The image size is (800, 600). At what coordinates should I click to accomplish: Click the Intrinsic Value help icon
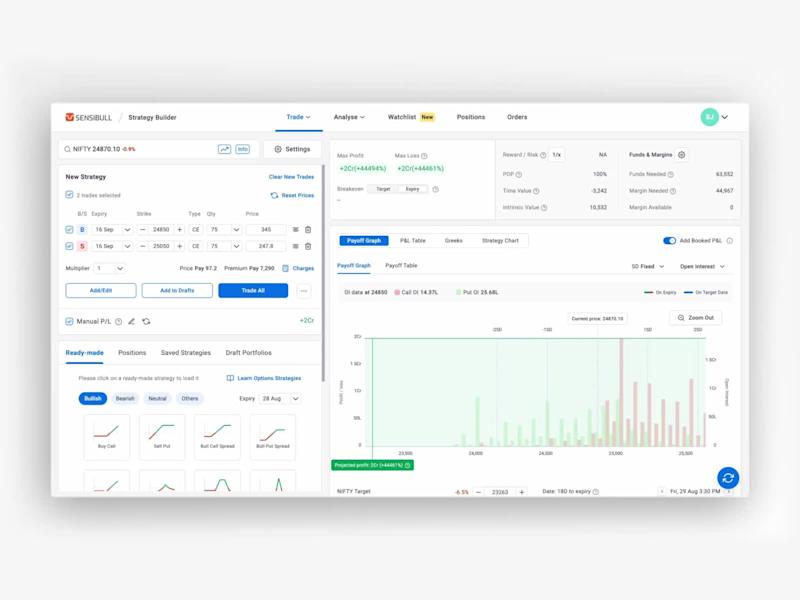(544, 208)
